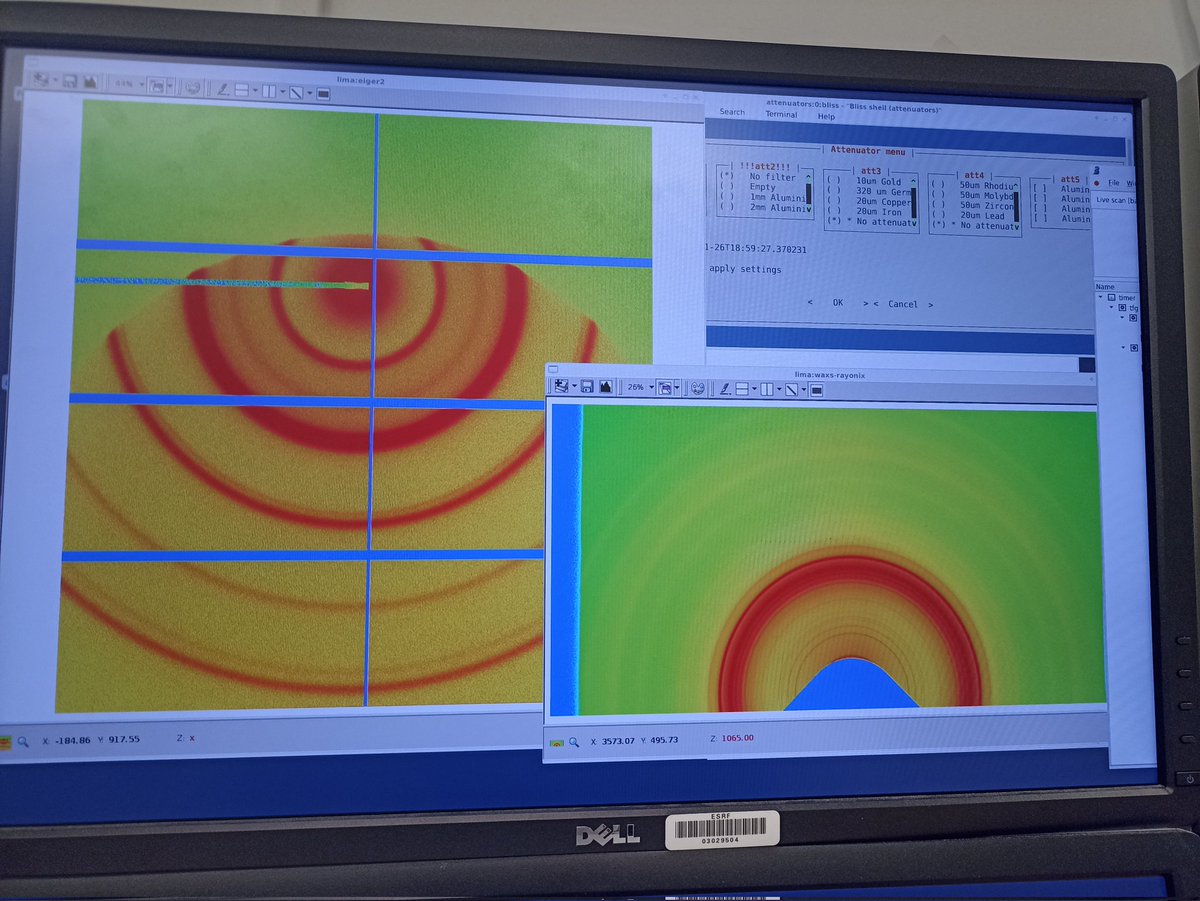Screen dimensions: 1200x901
Task: Click Cancel in the Attenuator menu
Action: tap(903, 304)
